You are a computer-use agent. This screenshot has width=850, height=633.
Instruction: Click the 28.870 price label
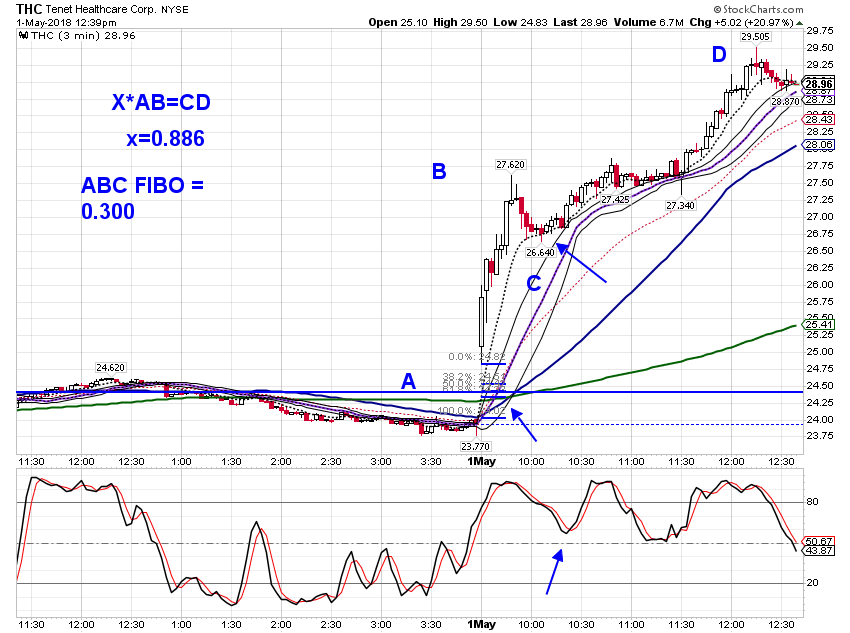tap(785, 101)
